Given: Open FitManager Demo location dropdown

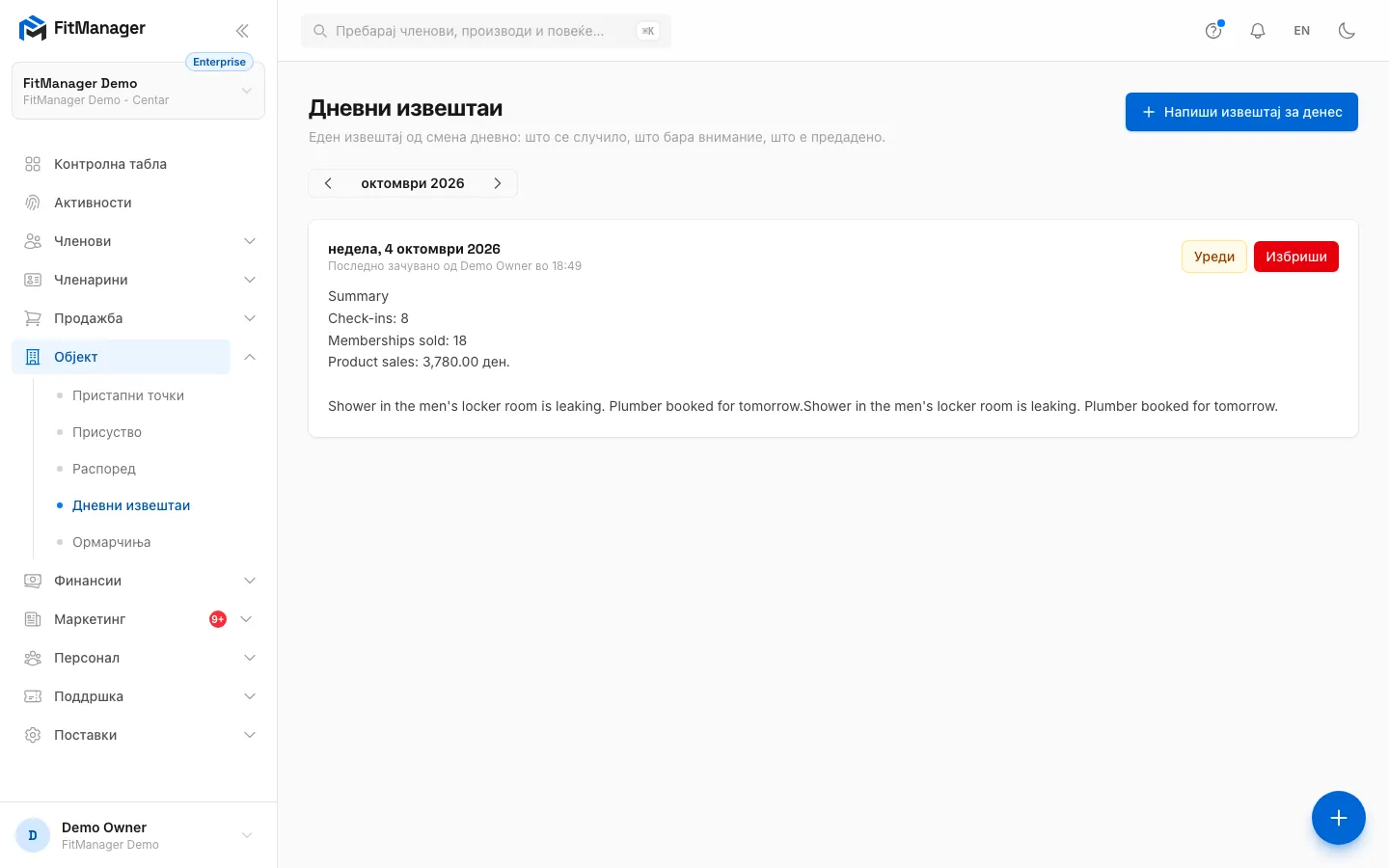Looking at the screenshot, I should 138,92.
